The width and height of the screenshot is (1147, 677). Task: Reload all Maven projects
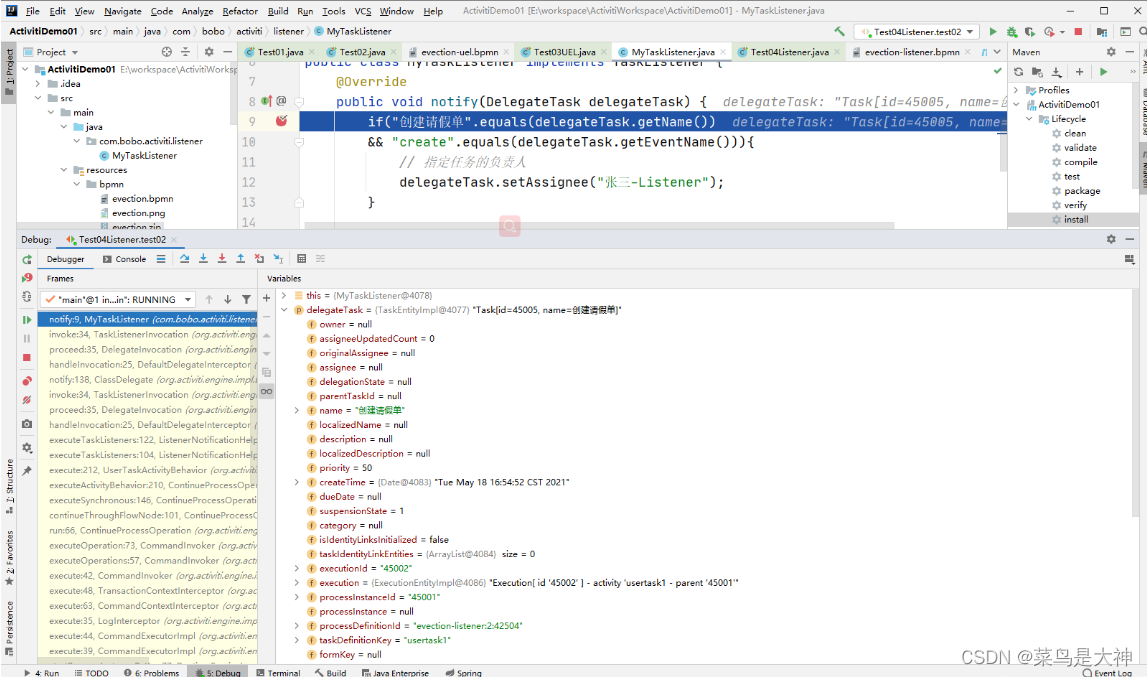point(1018,72)
